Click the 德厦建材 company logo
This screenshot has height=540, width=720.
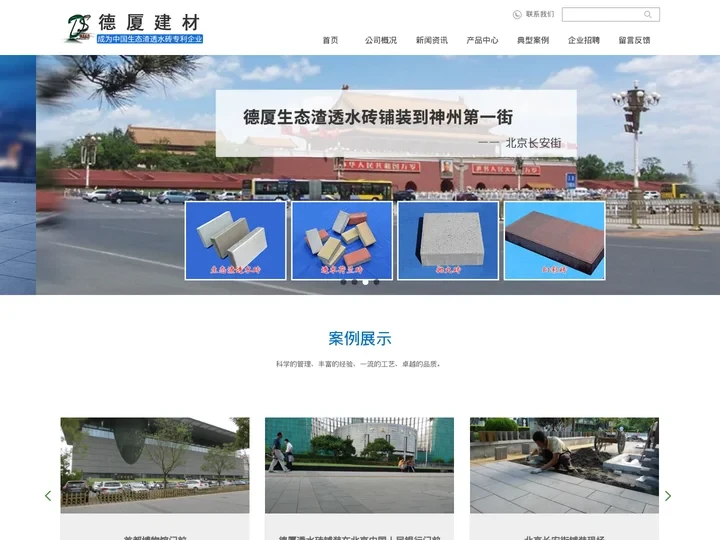click(x=134, y=28)
